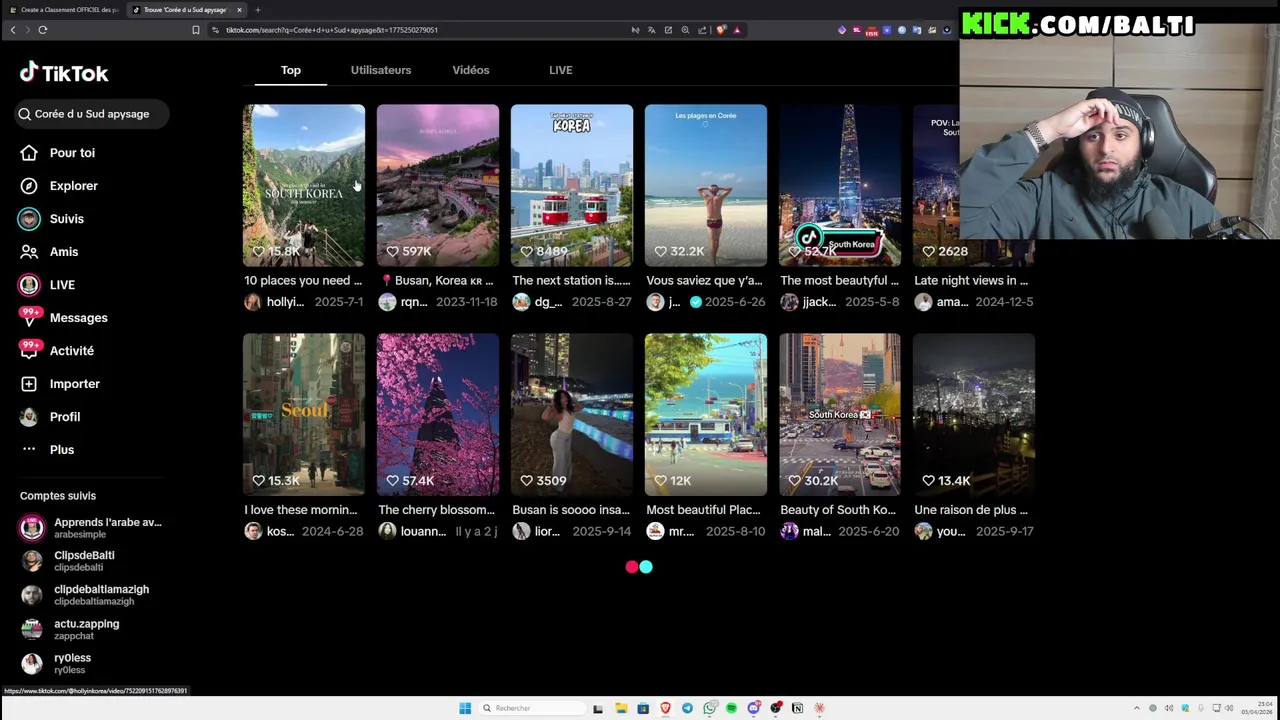Click the TikTok logo
Viewport: 1280px width, 720px height.
pyautogui.click(x=64, y=73)
